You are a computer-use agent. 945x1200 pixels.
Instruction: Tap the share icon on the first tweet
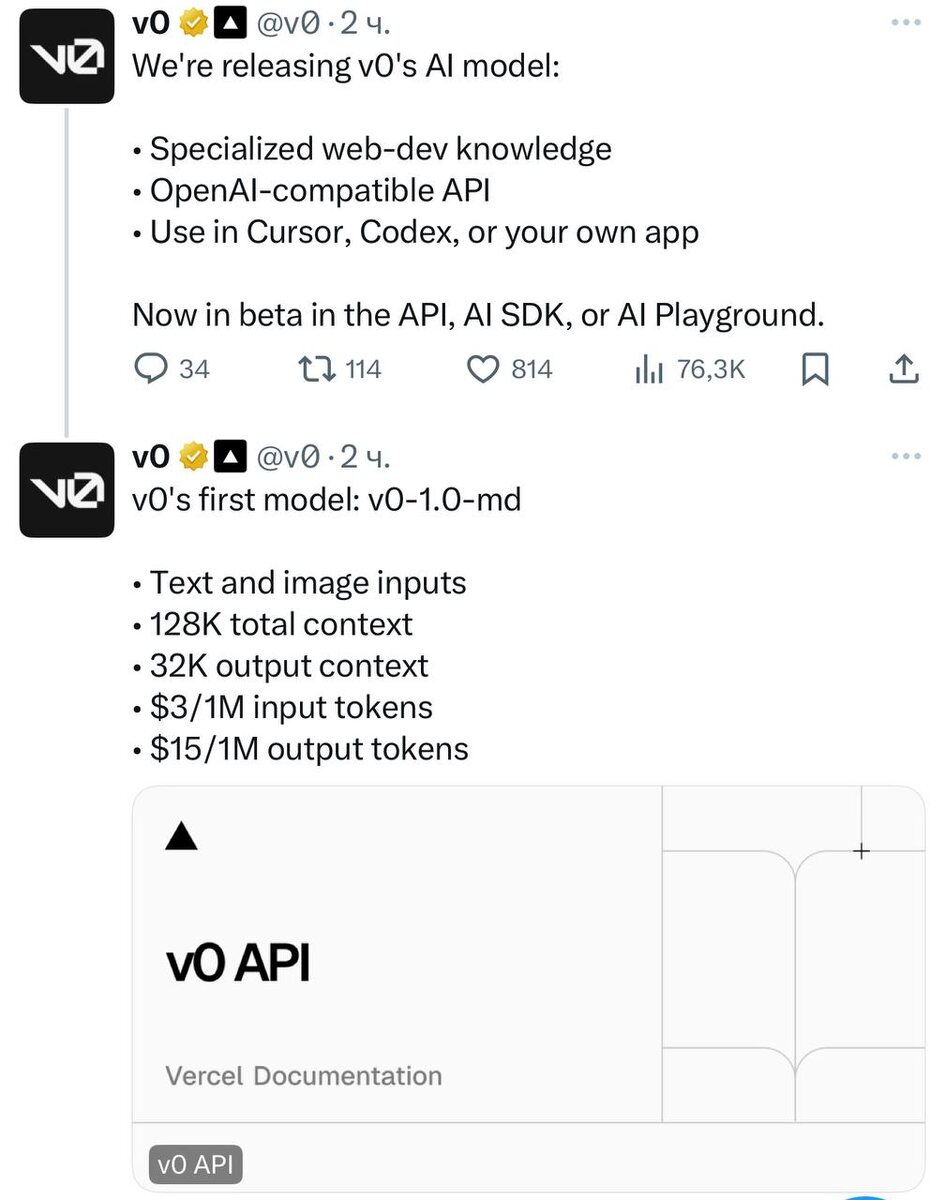tap(903, 370)
